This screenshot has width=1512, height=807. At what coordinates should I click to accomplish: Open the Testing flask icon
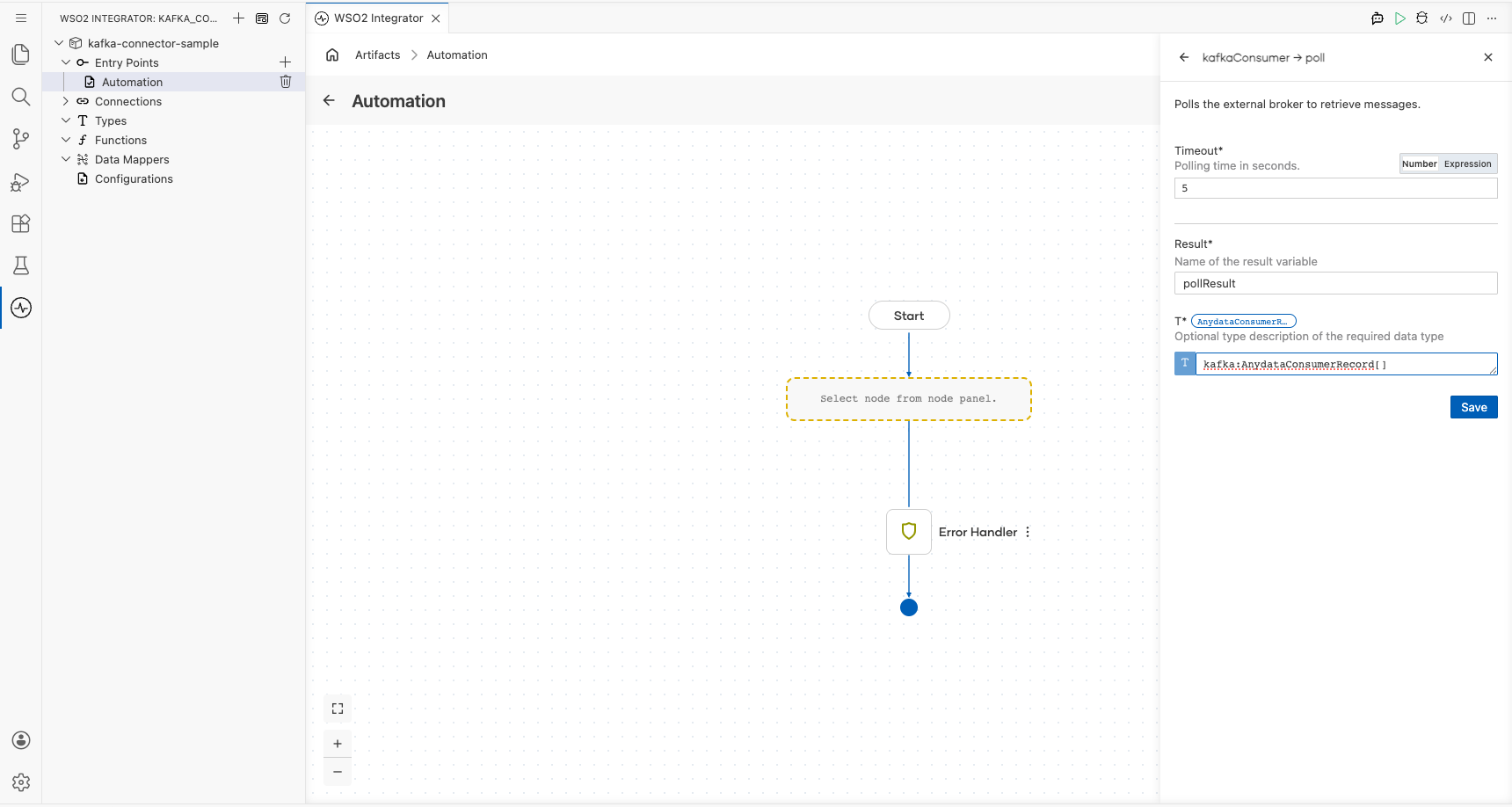coord(21,265)
